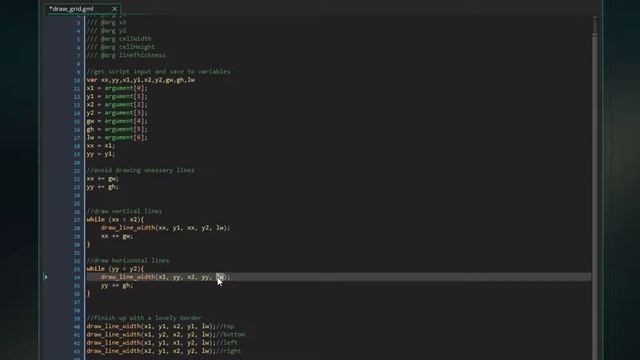Click the '/// @arg lineThickness' comment line
Viewport: 640px width, 360px height.
click(126, 55)
